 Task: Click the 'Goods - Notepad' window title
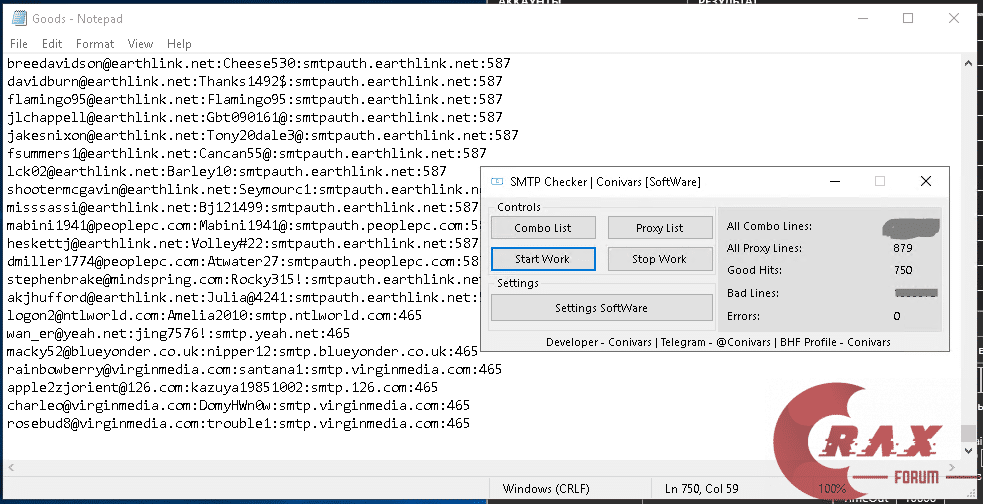coord(77,19)
